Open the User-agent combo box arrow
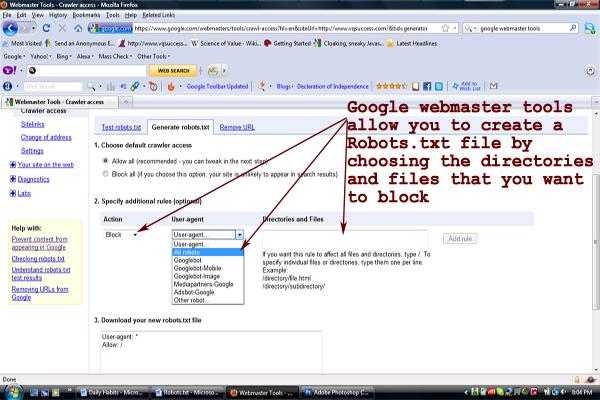Viewport: 600px width, 400px height. (x=239, y=235)
